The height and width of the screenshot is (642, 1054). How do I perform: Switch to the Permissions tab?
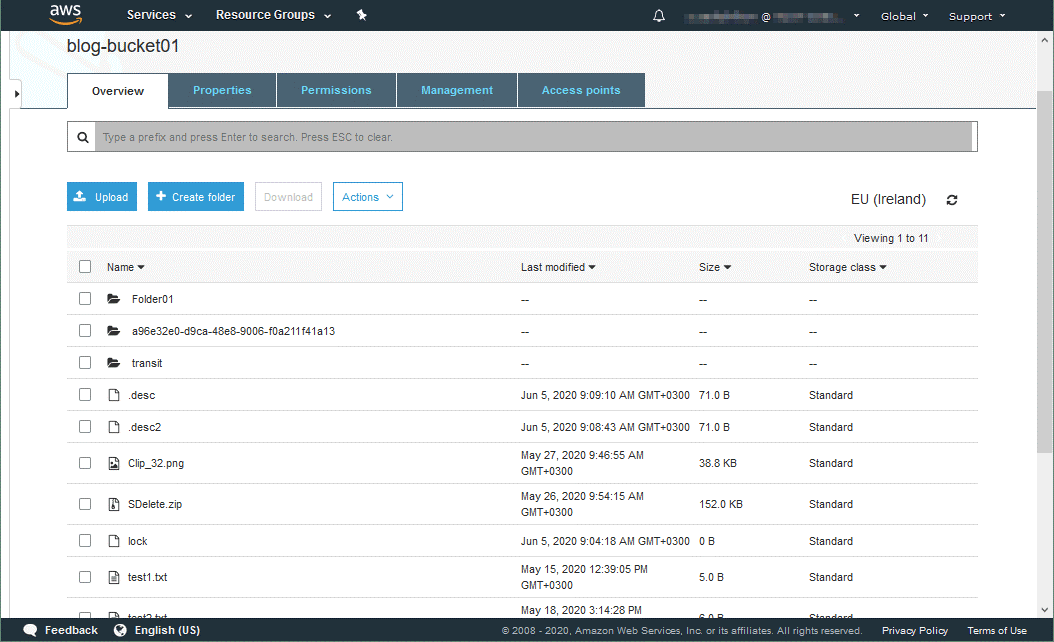(336, 90)
